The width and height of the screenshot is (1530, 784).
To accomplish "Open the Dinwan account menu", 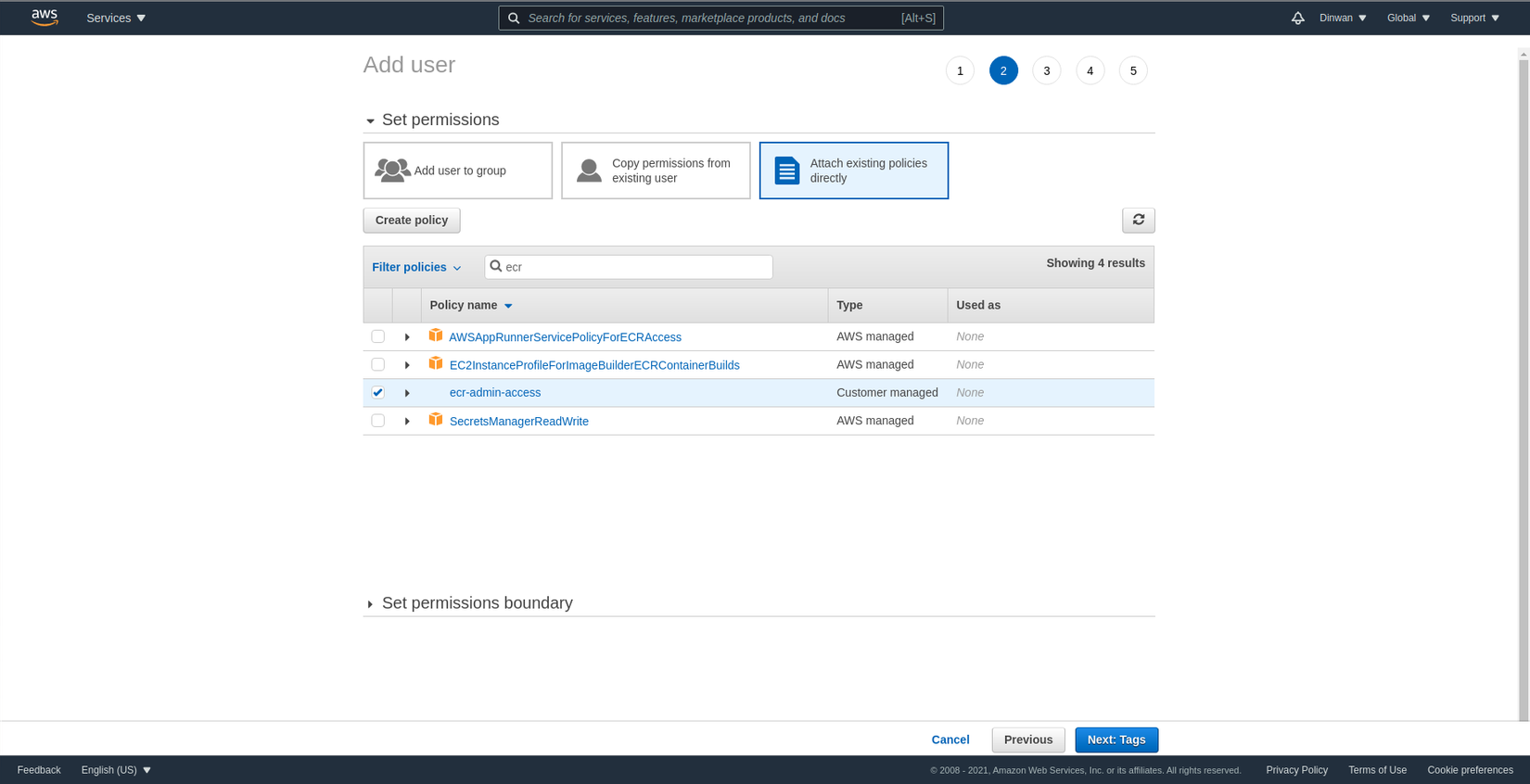I will [x=1343, y=18].
